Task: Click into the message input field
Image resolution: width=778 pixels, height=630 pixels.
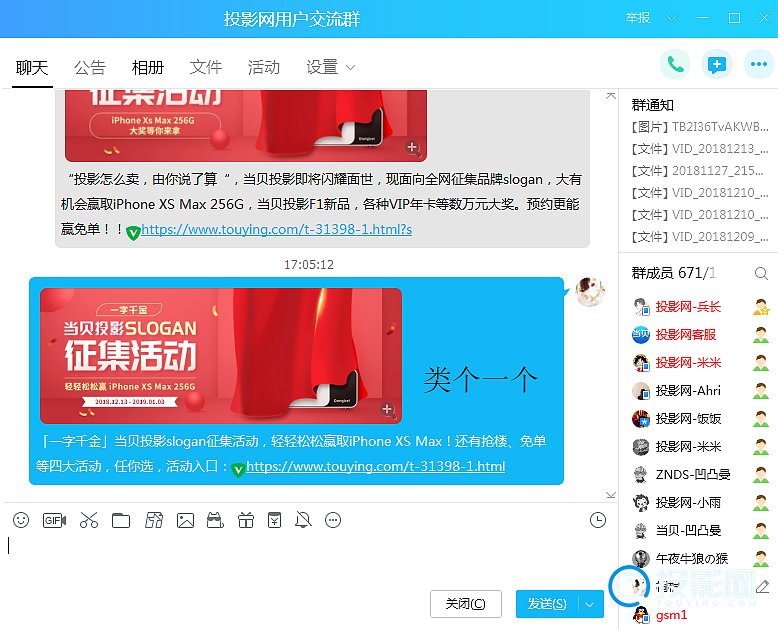Action: [x=308, y=558]
